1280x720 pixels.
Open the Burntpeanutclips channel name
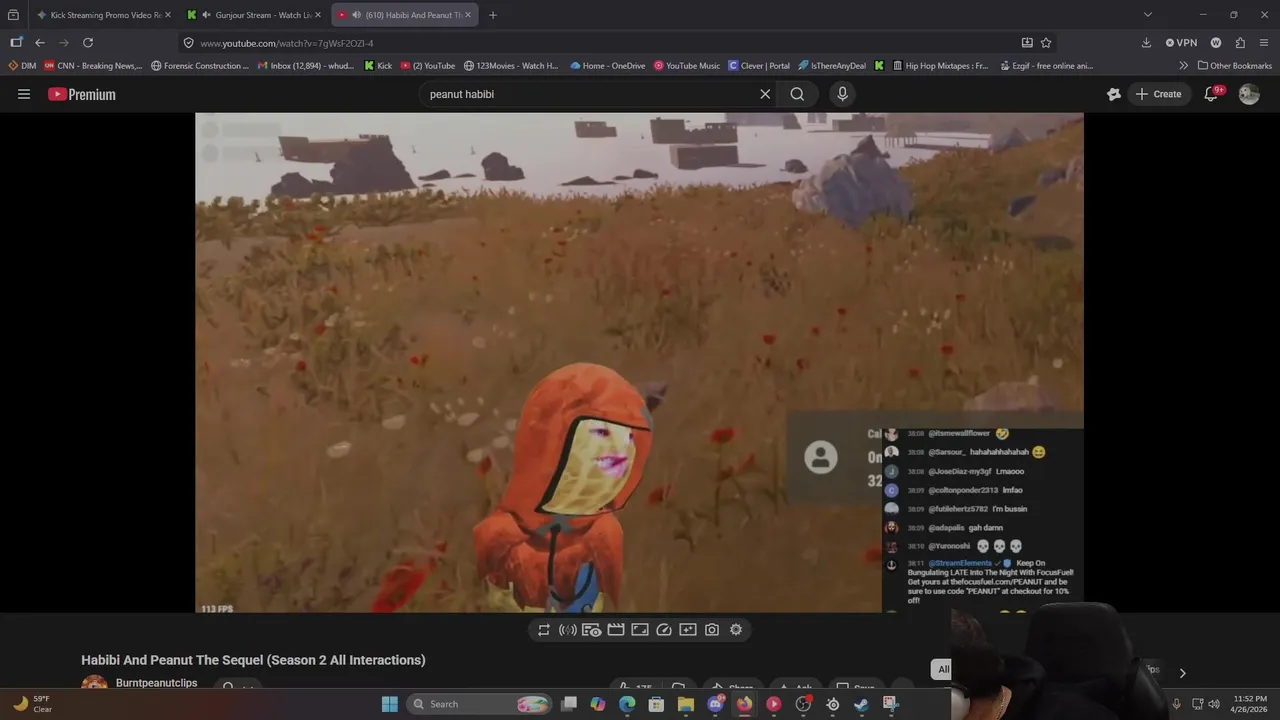(x=156, y=683)
